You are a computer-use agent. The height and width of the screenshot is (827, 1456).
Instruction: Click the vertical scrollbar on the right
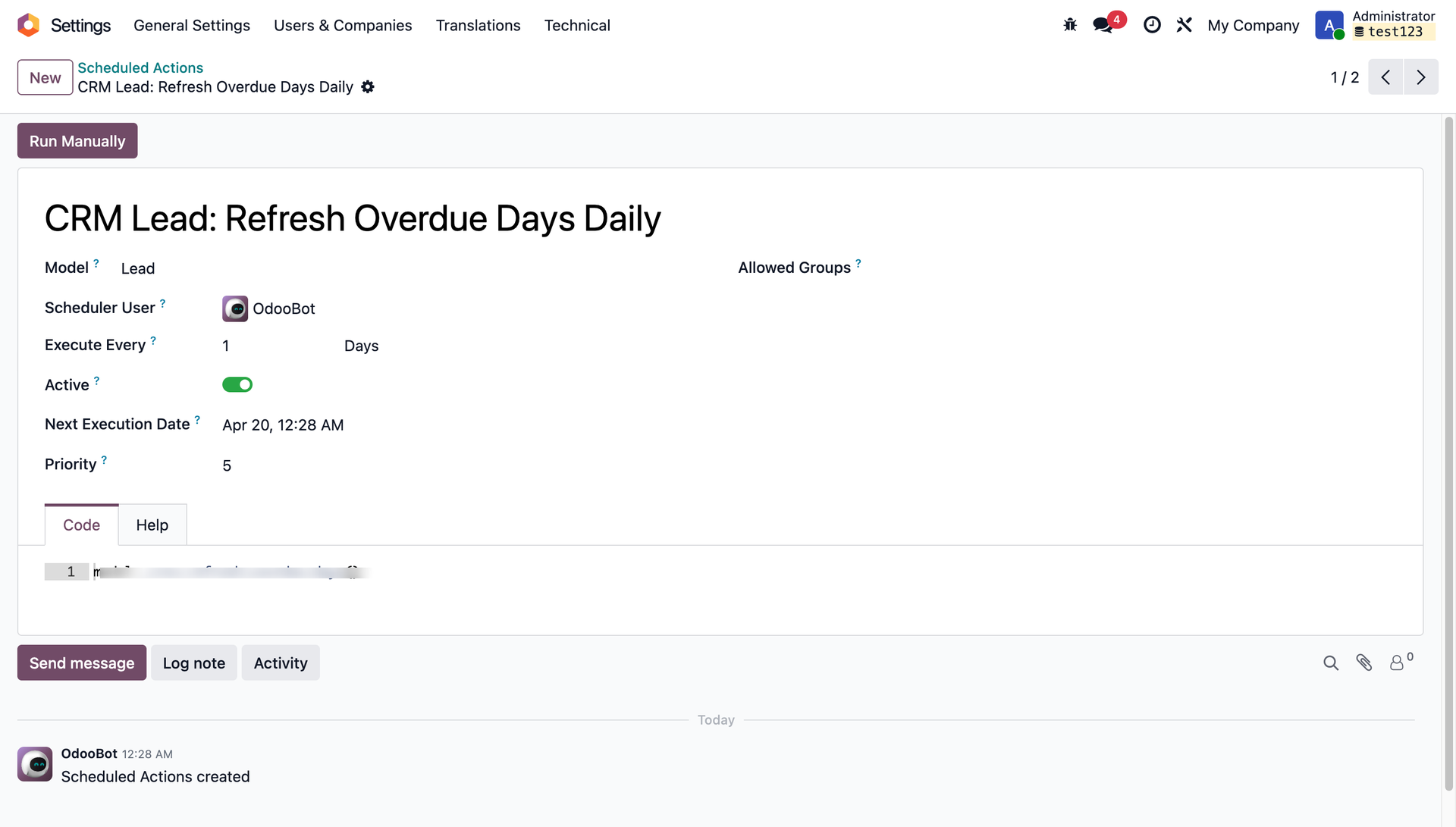tap(1448, 455)
